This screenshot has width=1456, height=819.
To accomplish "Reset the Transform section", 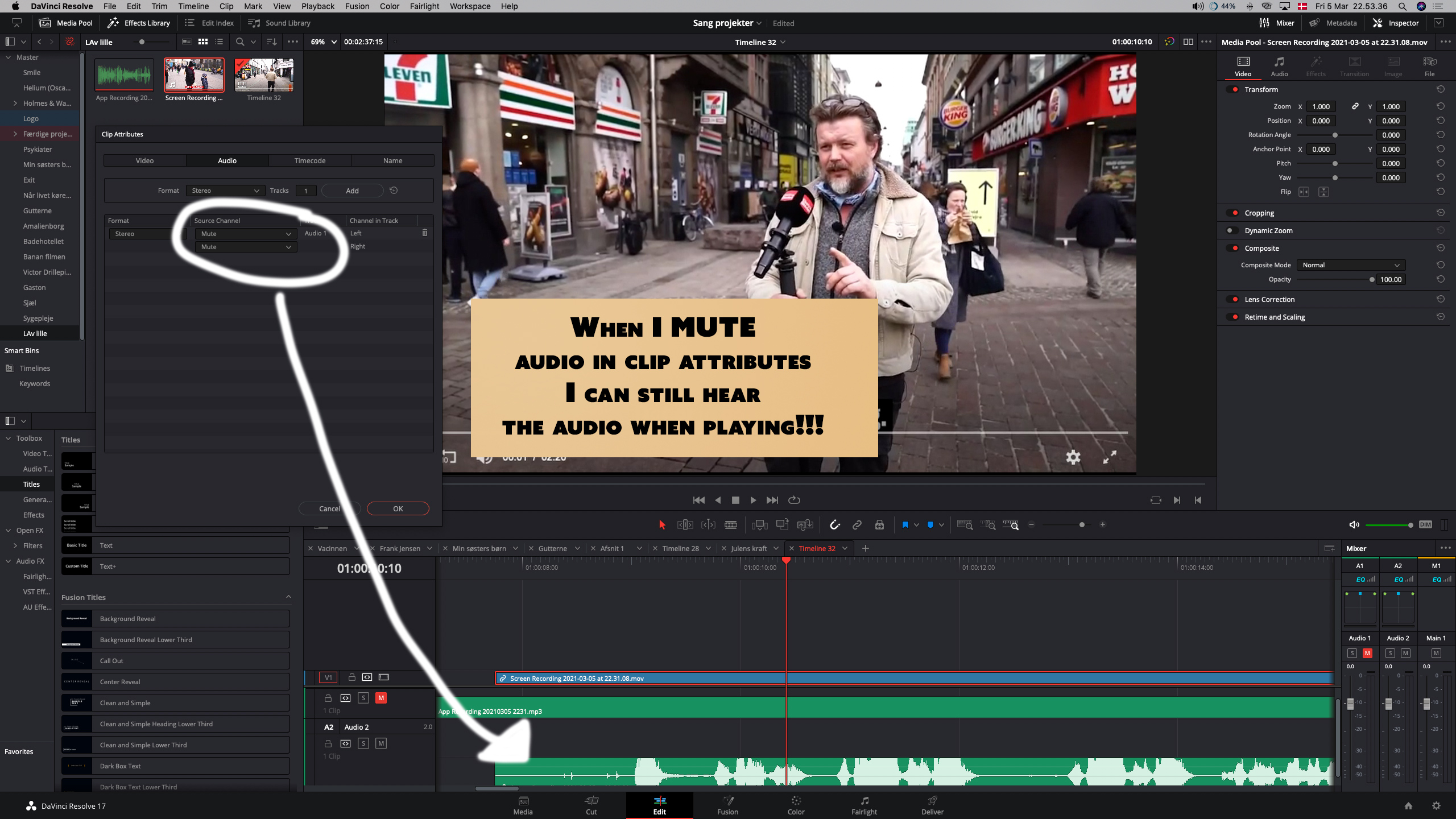I will point(1441,89).
